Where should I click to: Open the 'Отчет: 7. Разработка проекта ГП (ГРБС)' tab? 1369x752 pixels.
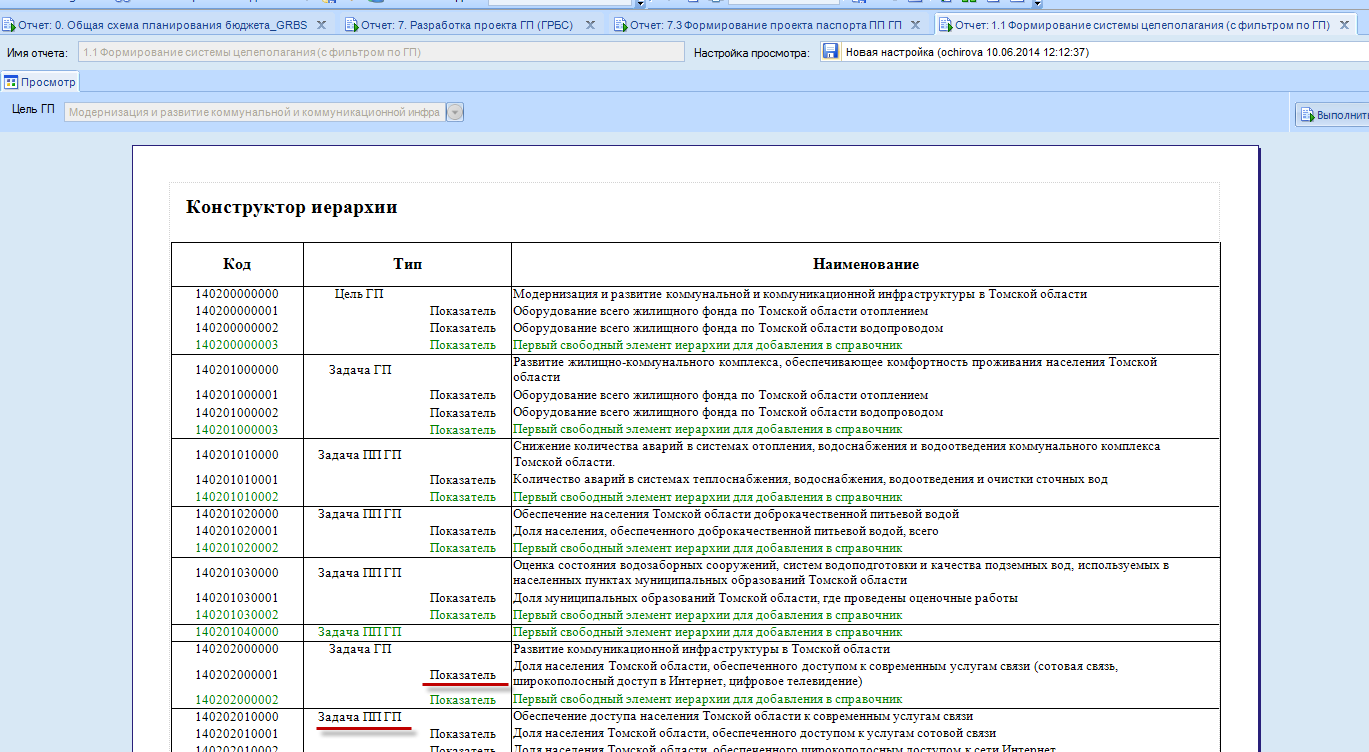(x=470, y=24)
